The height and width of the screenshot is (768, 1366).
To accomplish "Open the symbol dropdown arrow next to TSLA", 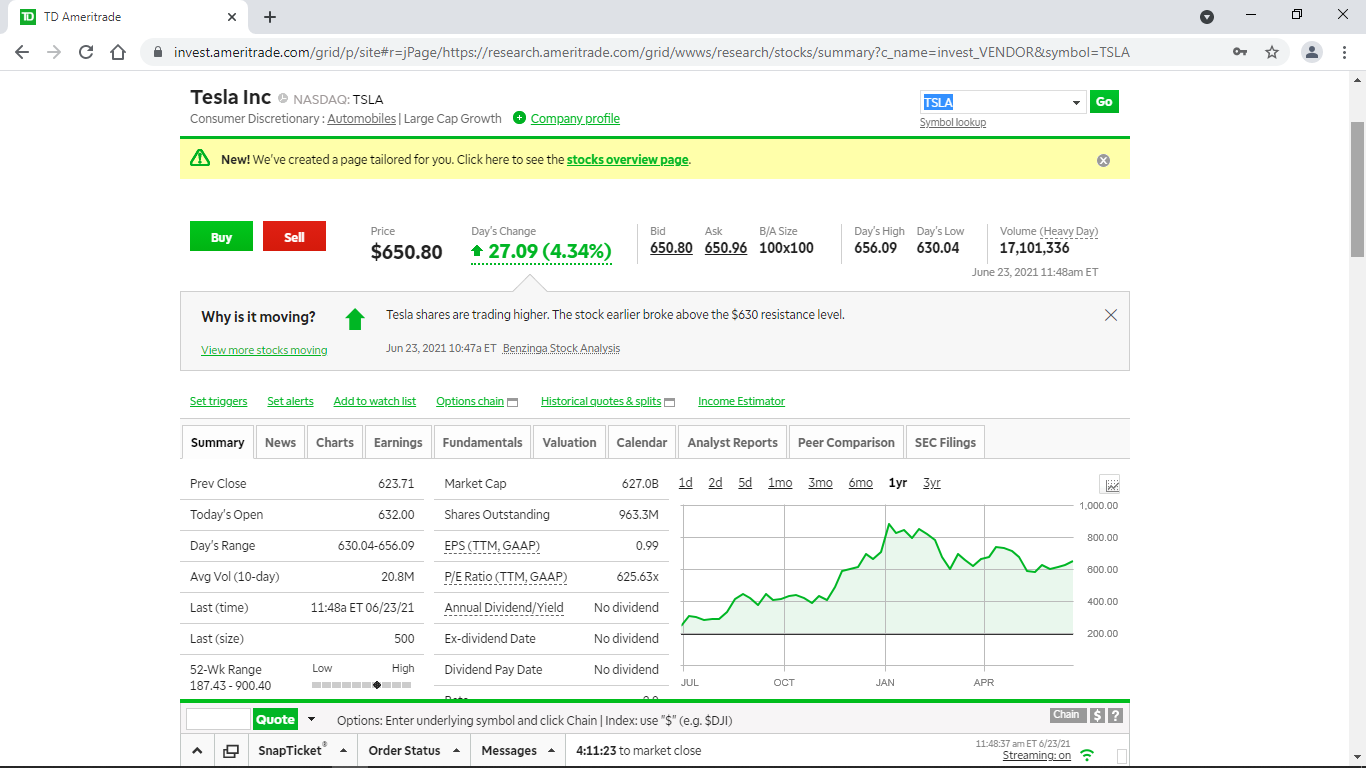I will (x=1076, y=102).
